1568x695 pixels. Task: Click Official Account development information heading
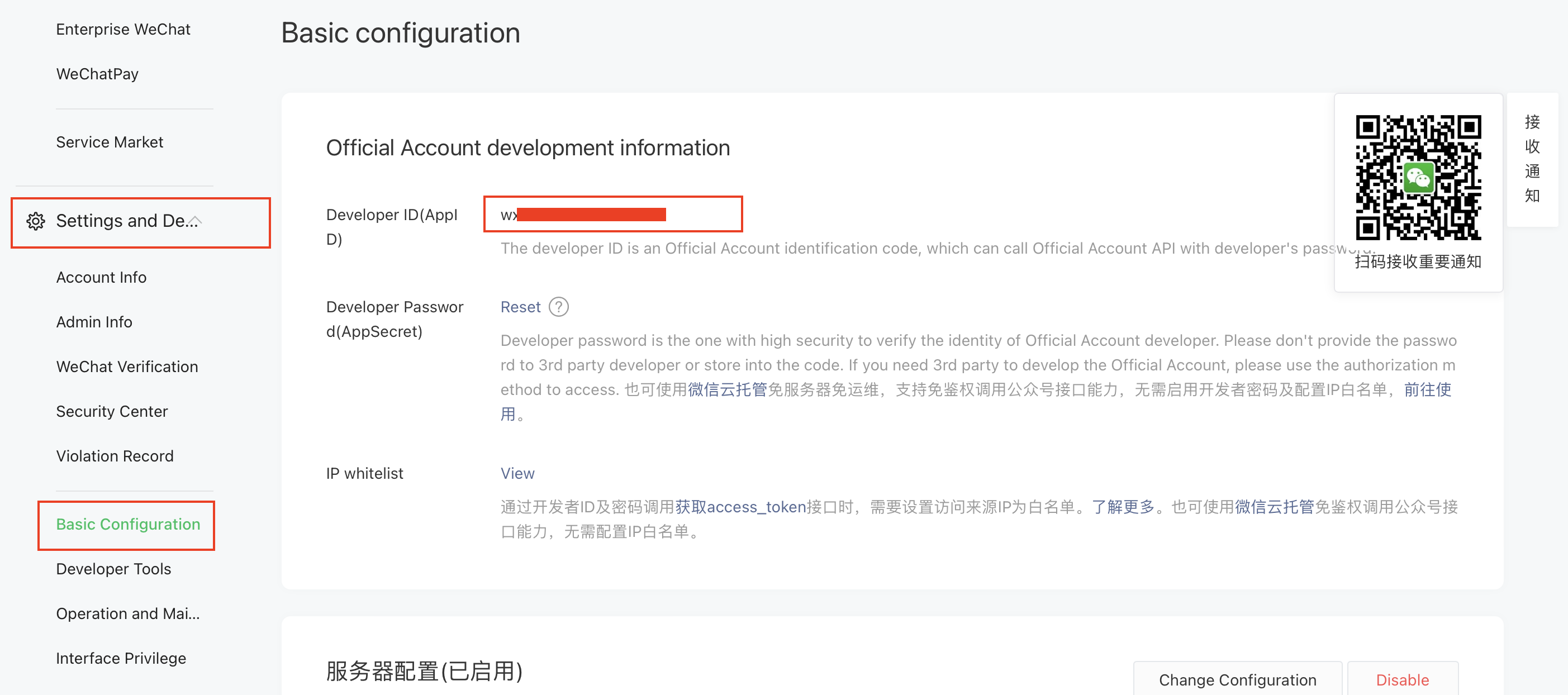click(528, 148)
